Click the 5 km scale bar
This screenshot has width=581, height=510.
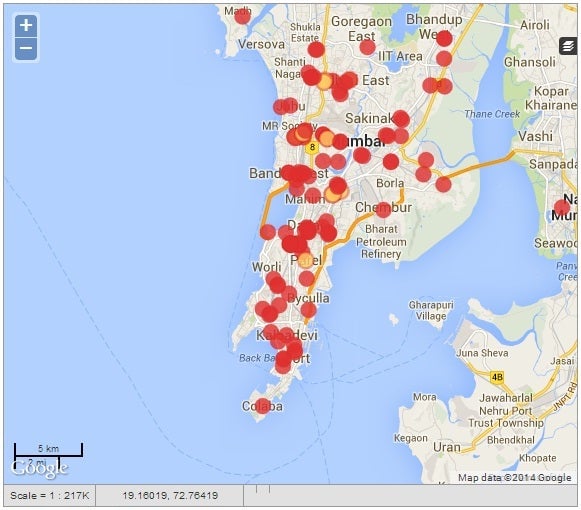point(48,449)
